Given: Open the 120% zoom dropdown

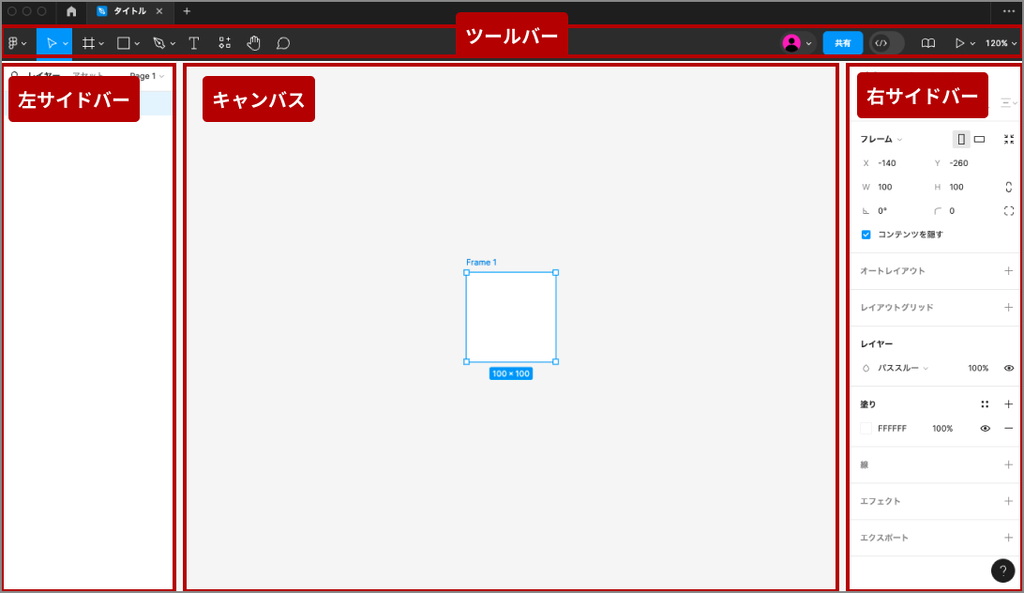Looking at the screenshot, I should tap(1001, 43).
